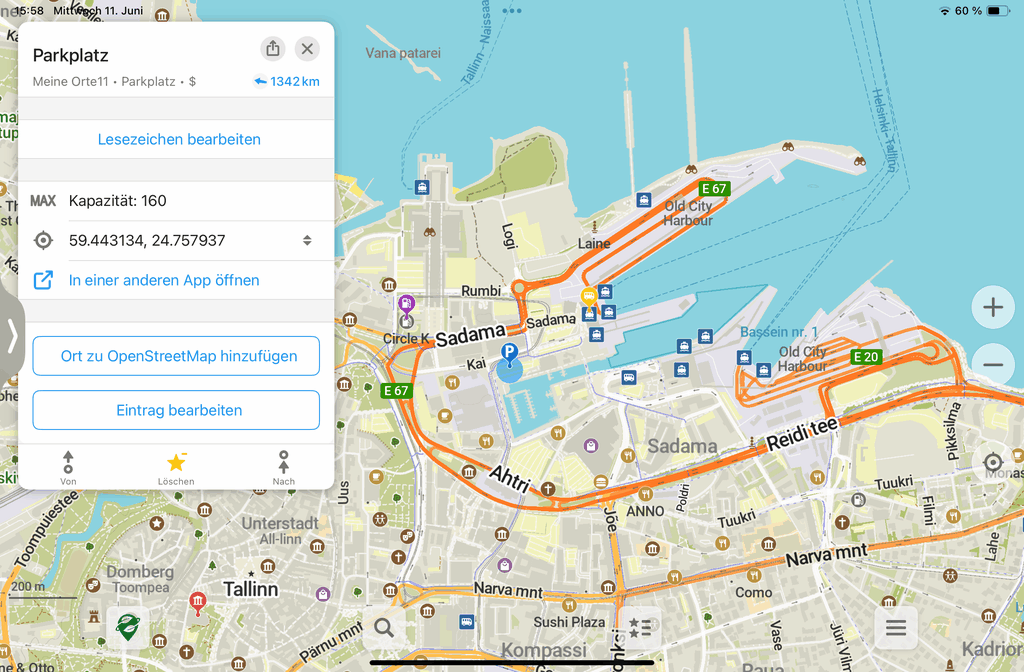Tap Reidi tee road label
The width and height of the screenshot is (1024, 672).
pyautogui.click(x=802, y=434)
